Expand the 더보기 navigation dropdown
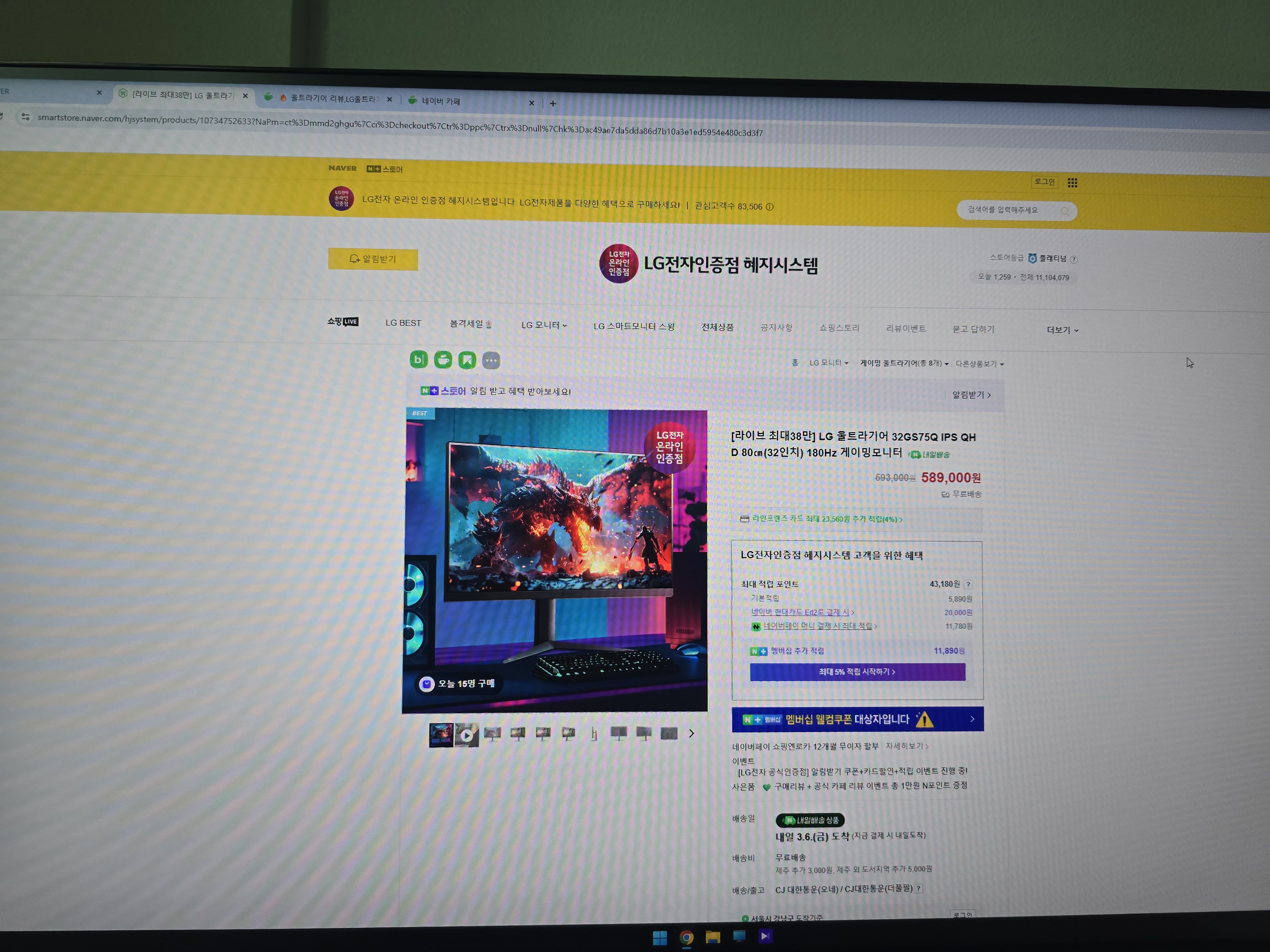Image resolution: width=1270 pixels, height=952 pixels. click(x=1062, y=330)
